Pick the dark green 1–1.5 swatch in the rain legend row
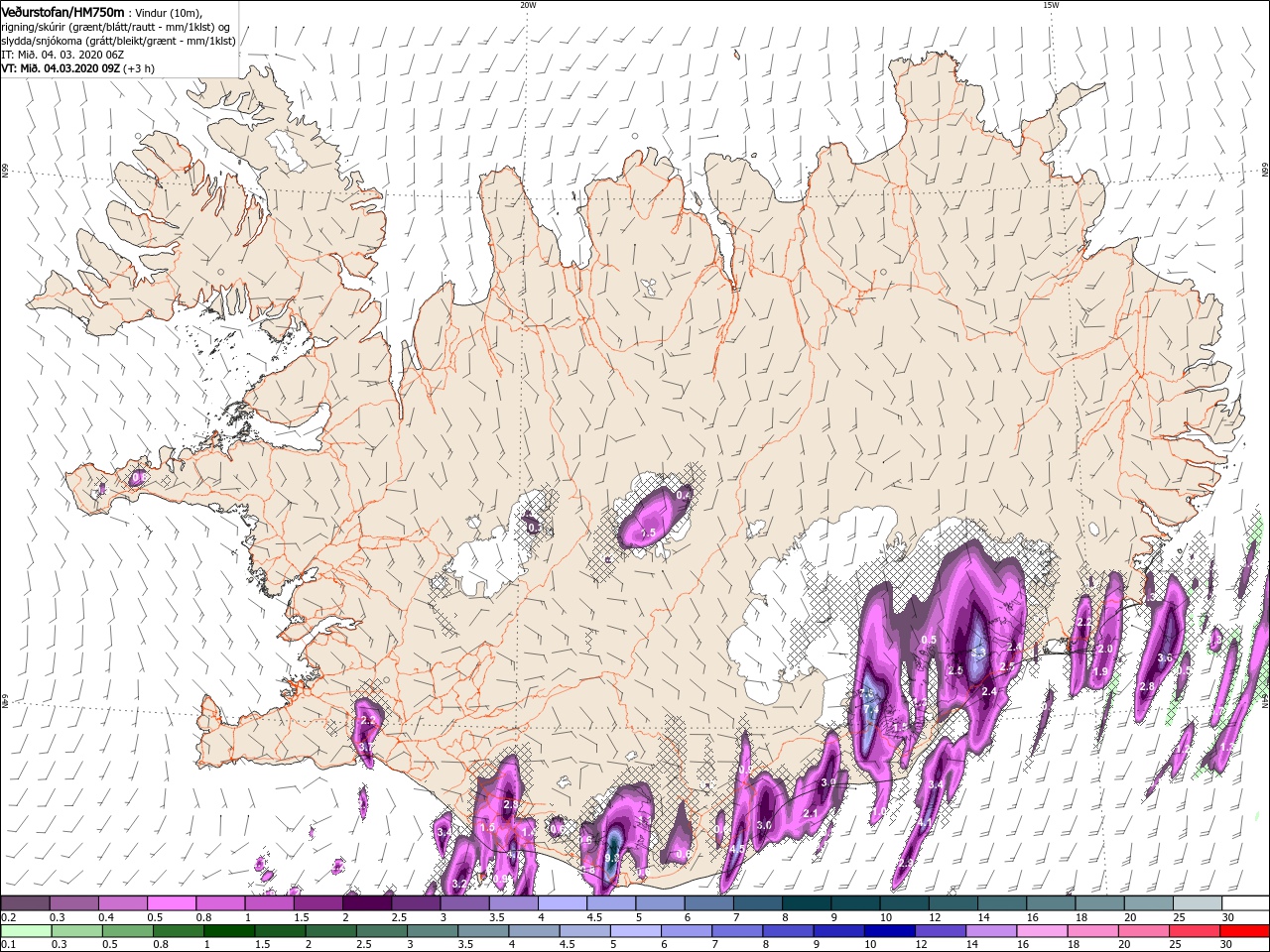 [x=229, y=931]
